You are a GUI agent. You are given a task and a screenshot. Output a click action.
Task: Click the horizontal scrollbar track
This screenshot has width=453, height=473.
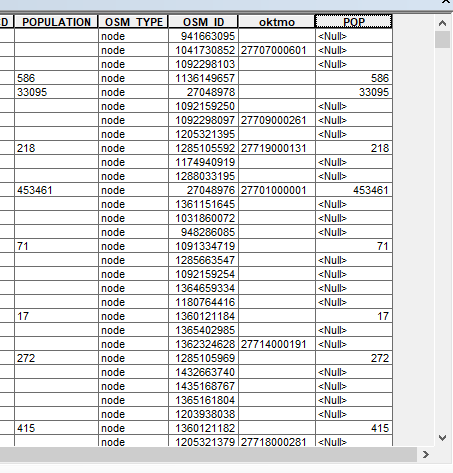pyautogui.click(x=208, y=454)
